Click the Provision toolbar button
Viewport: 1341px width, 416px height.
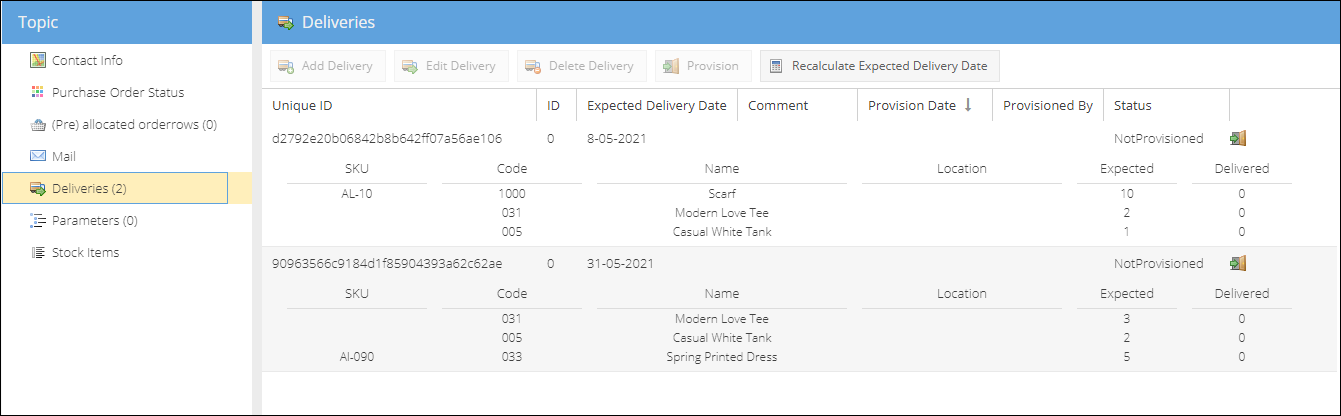coord(702,66)
